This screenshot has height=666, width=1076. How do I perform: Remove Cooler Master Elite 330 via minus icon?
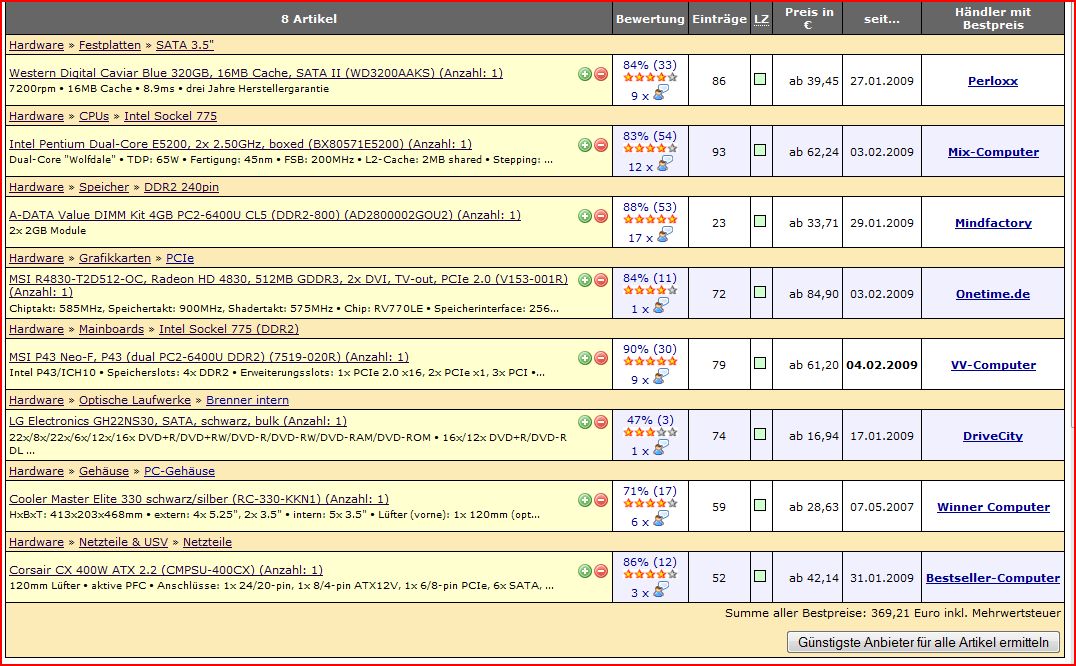[x=601, y=500]
